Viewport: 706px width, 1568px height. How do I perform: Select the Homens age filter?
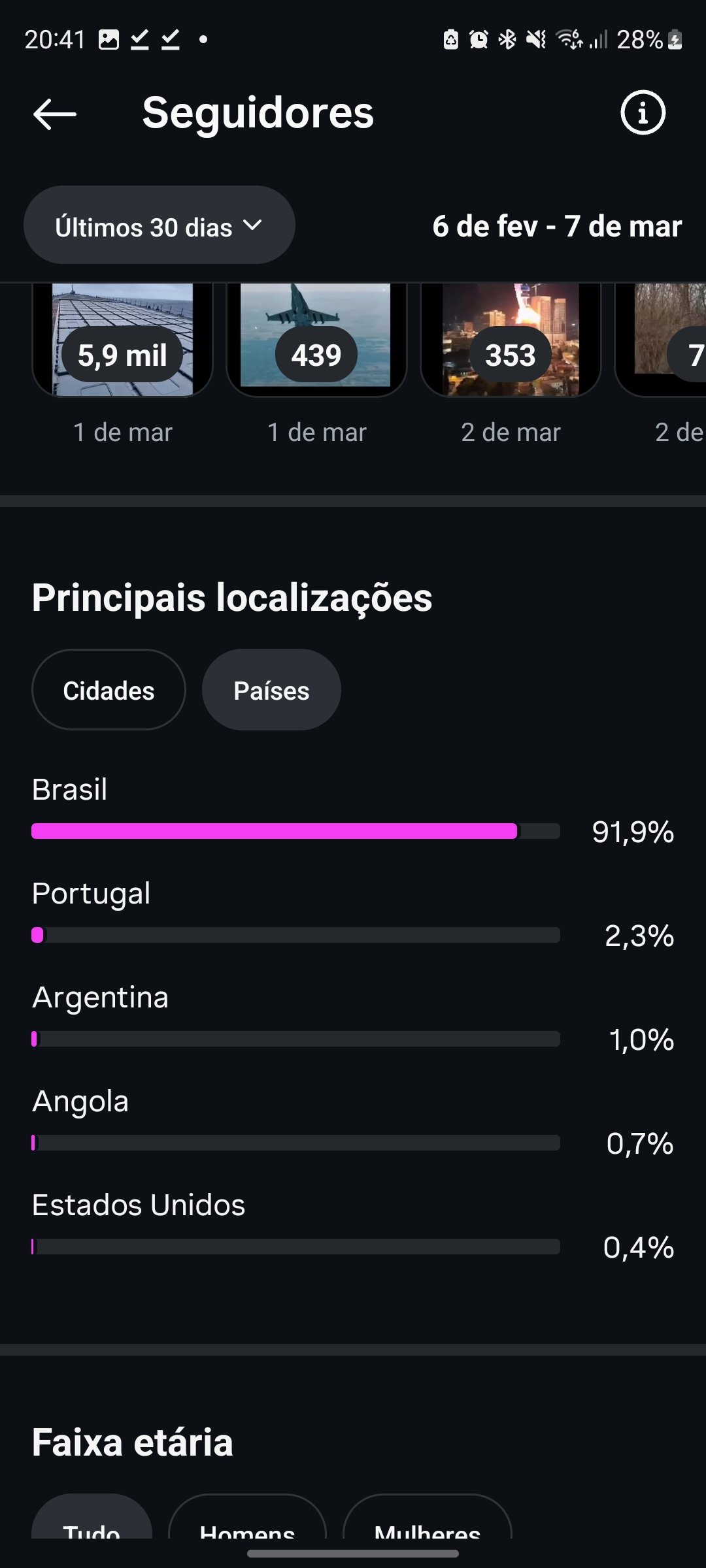pyautogui.click(x=247, y=1522)
